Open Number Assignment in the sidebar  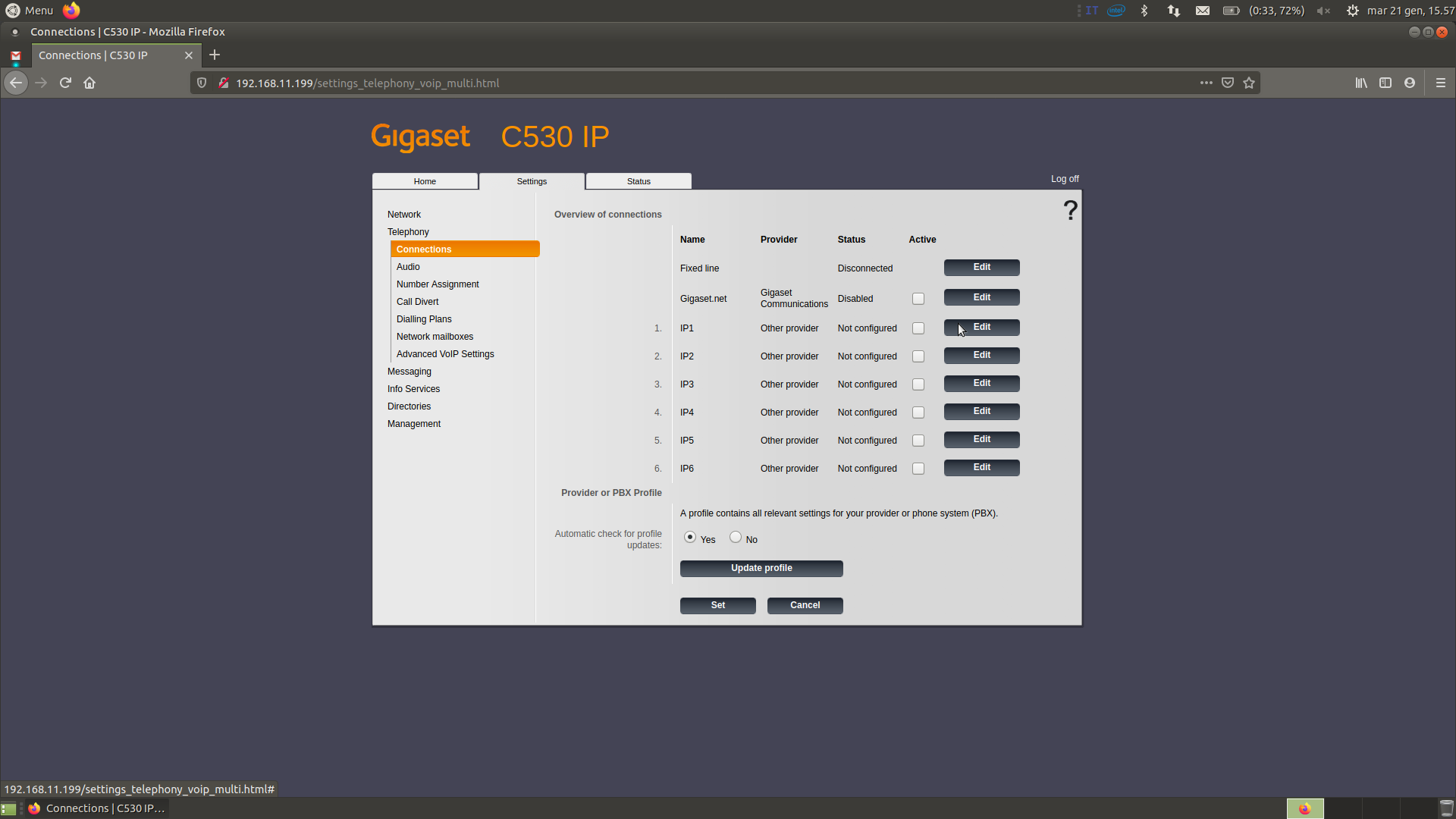[438, 284]
